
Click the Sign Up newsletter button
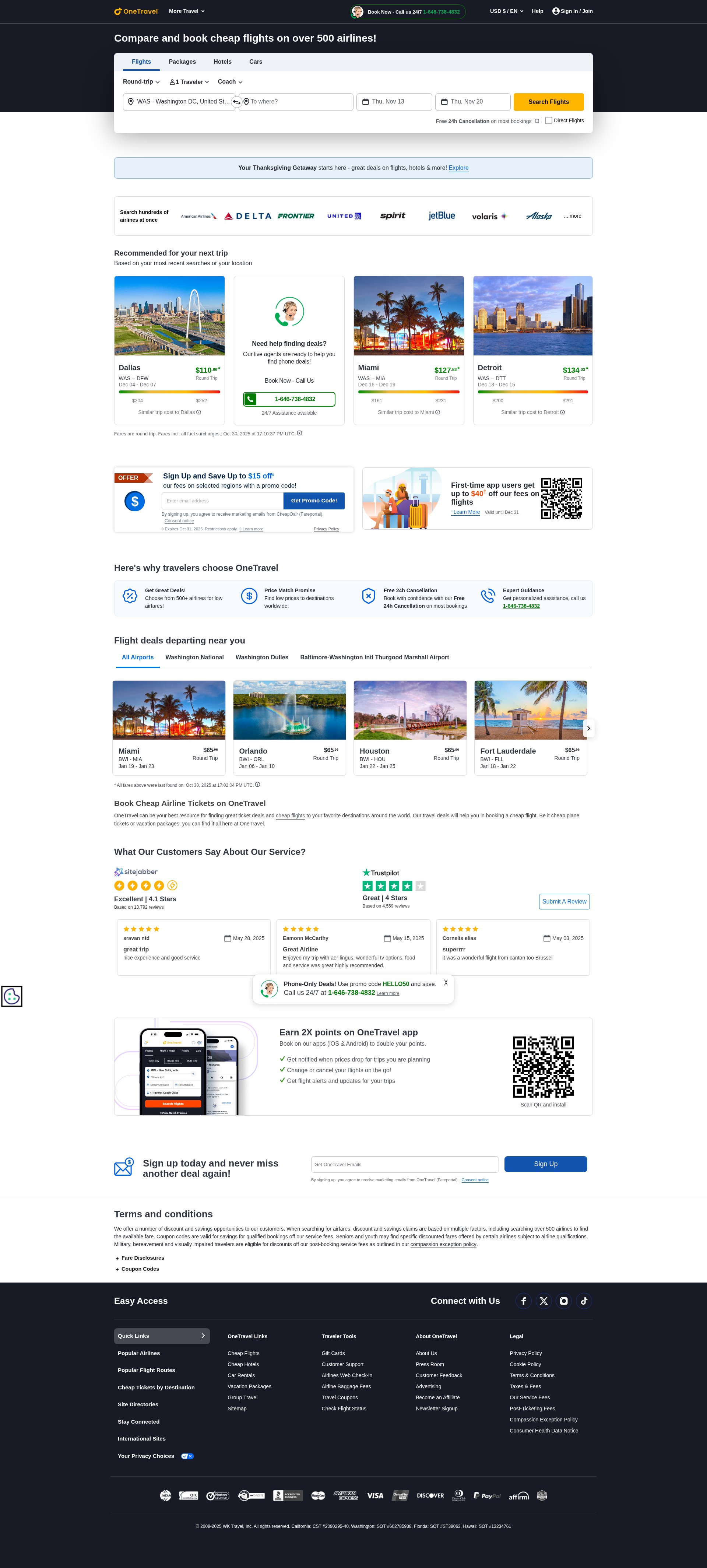(546, 1164)
